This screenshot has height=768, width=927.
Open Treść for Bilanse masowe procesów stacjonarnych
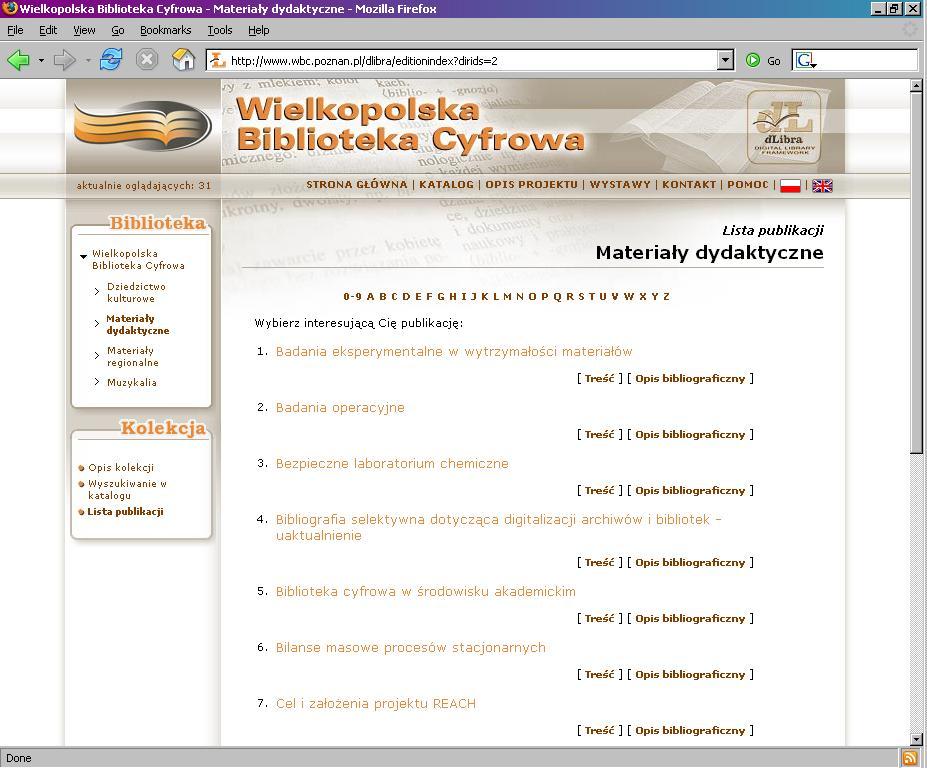(599, 674)
